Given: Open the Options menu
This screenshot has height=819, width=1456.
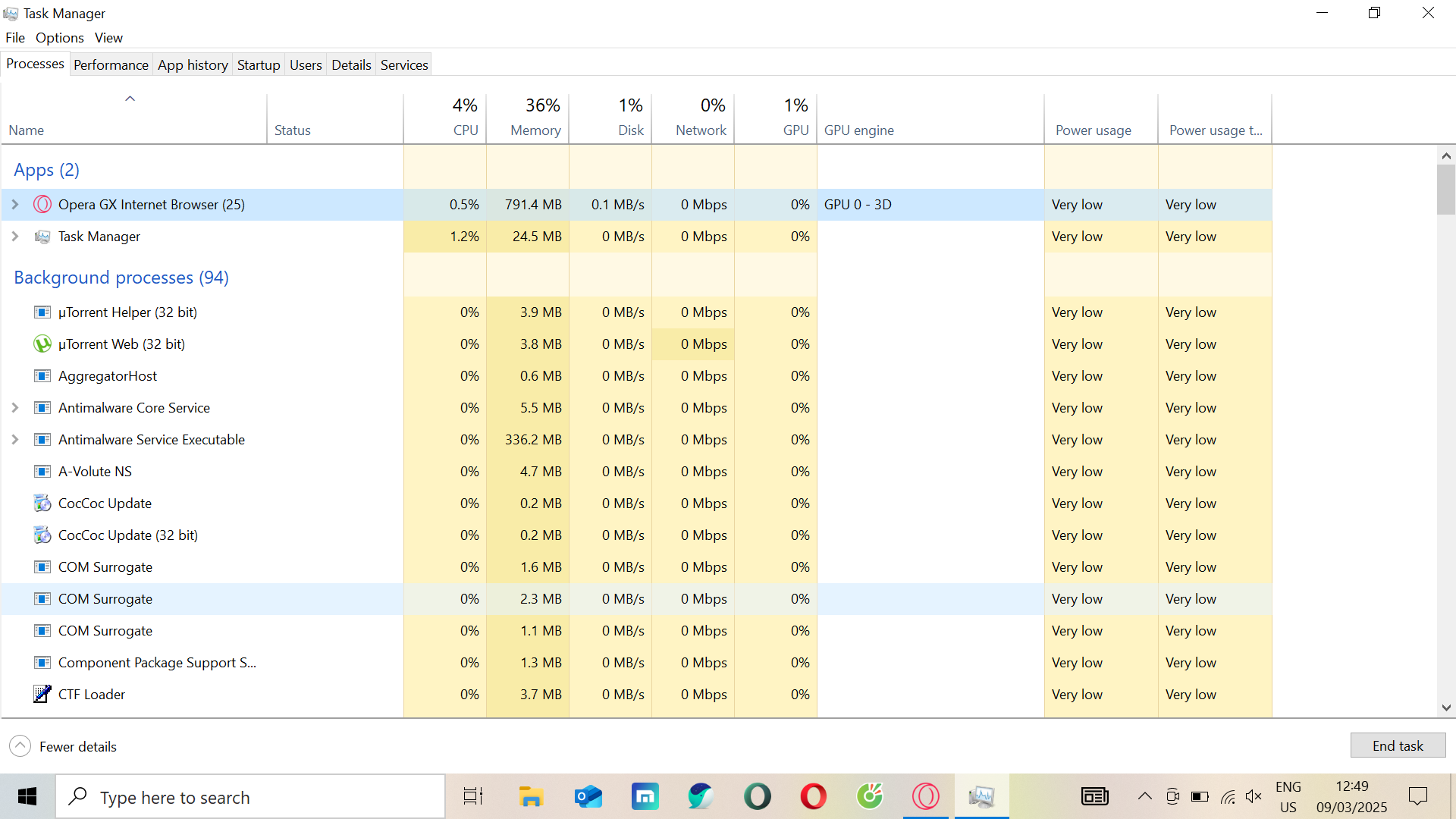Looking at the screenshot, I should pos(60,38).
